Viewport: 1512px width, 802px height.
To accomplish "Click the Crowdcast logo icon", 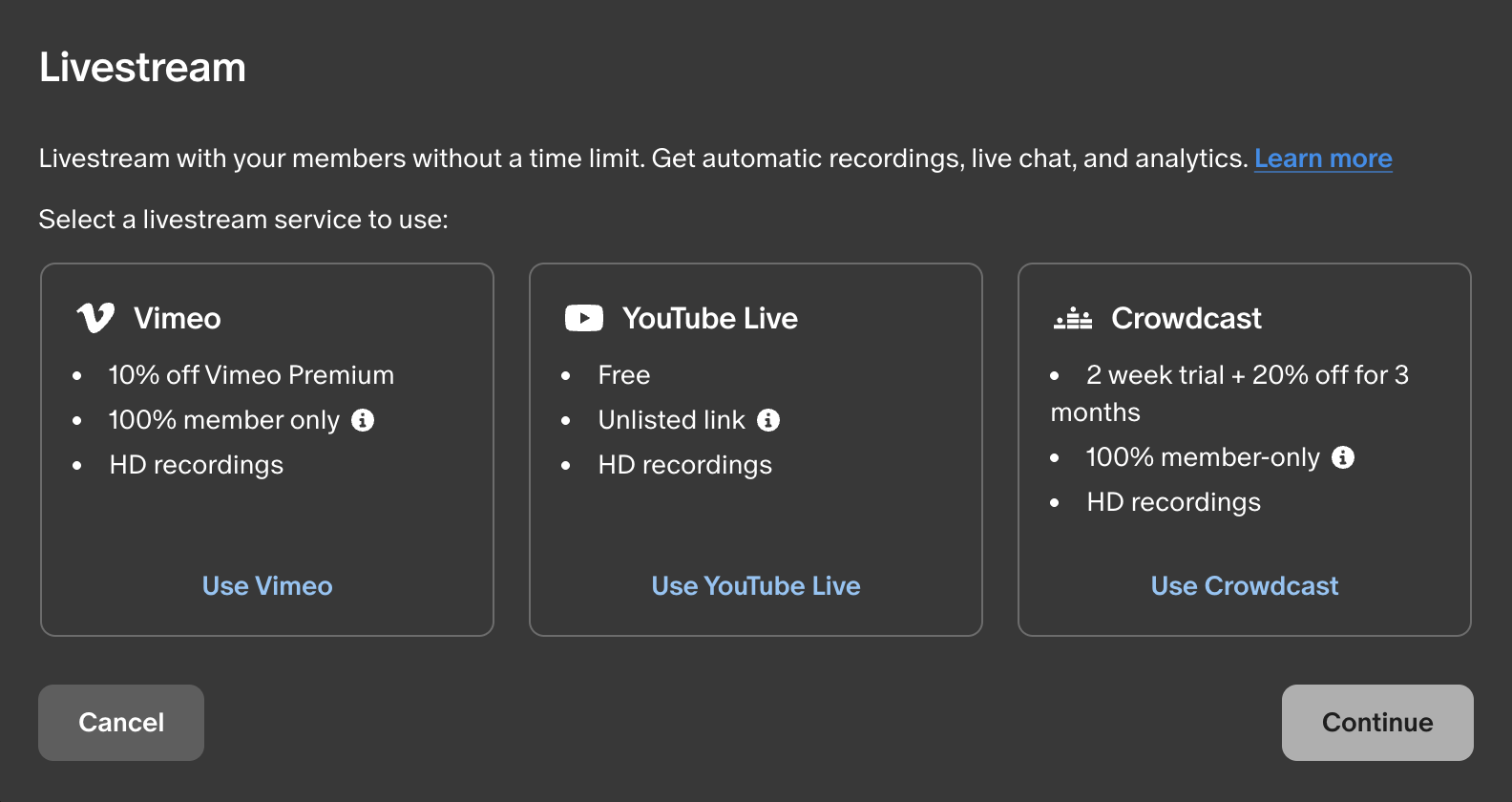I will click(x=1073, y=318).
